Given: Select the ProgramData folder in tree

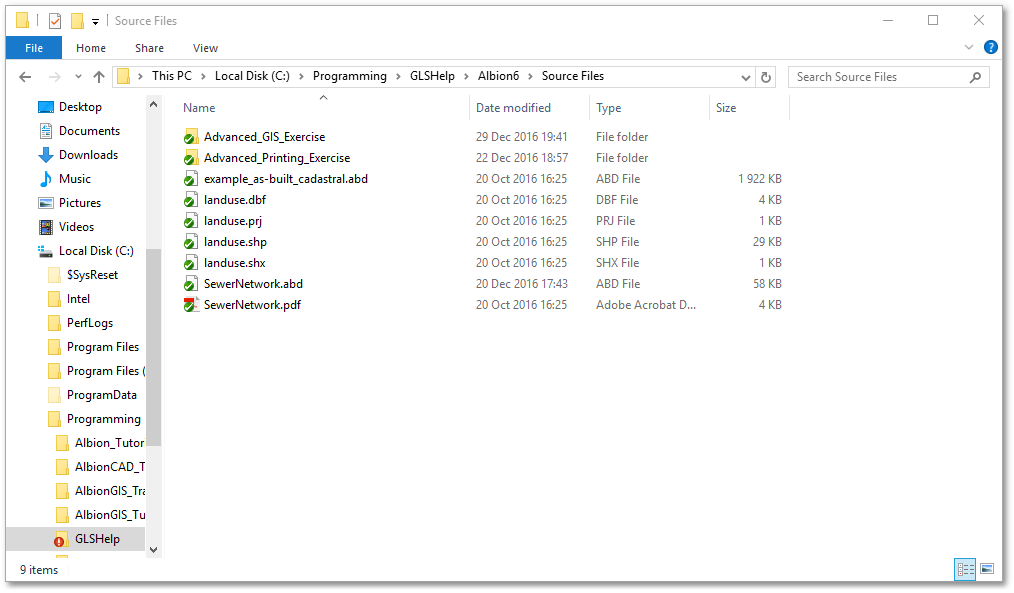Looking at the screenshot, I should point(101,395).
